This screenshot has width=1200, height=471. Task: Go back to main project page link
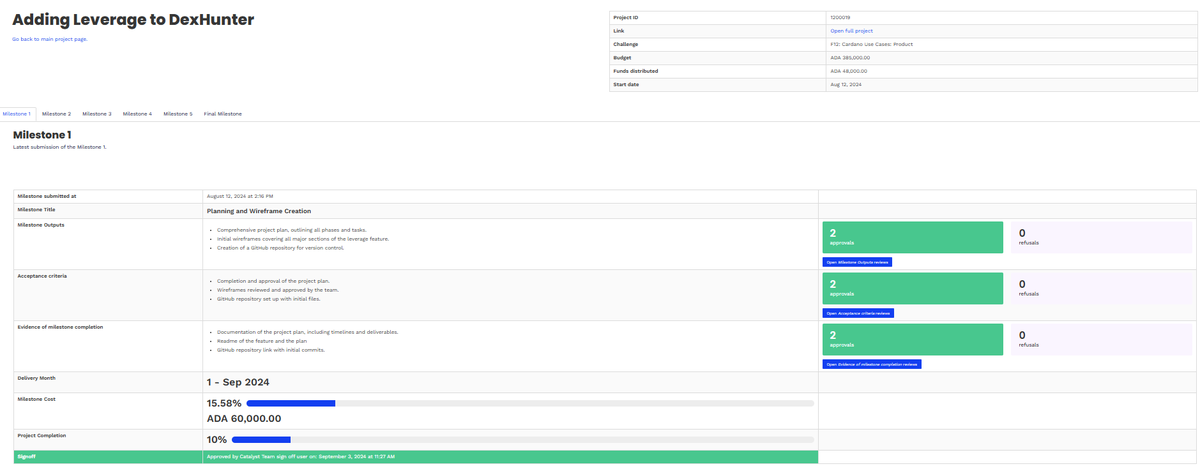pos(50,39)
